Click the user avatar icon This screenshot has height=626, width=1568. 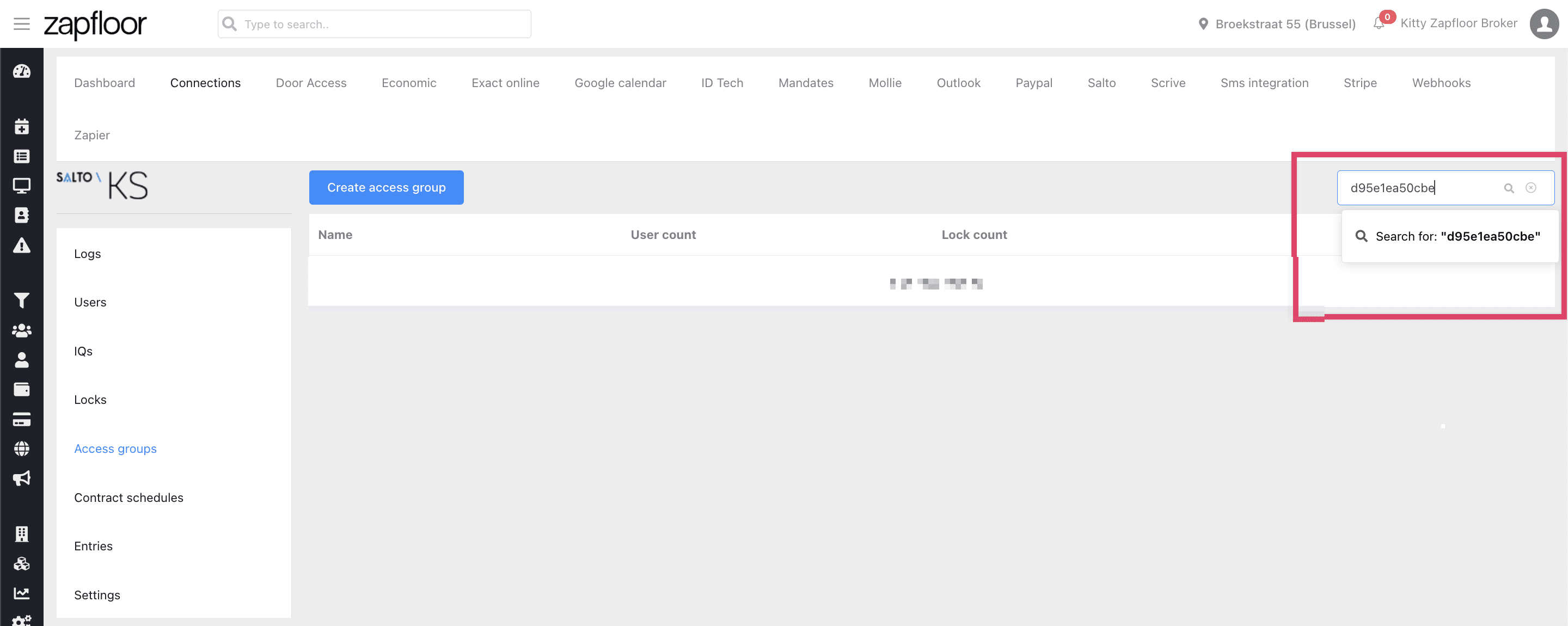coord(1543,24)
